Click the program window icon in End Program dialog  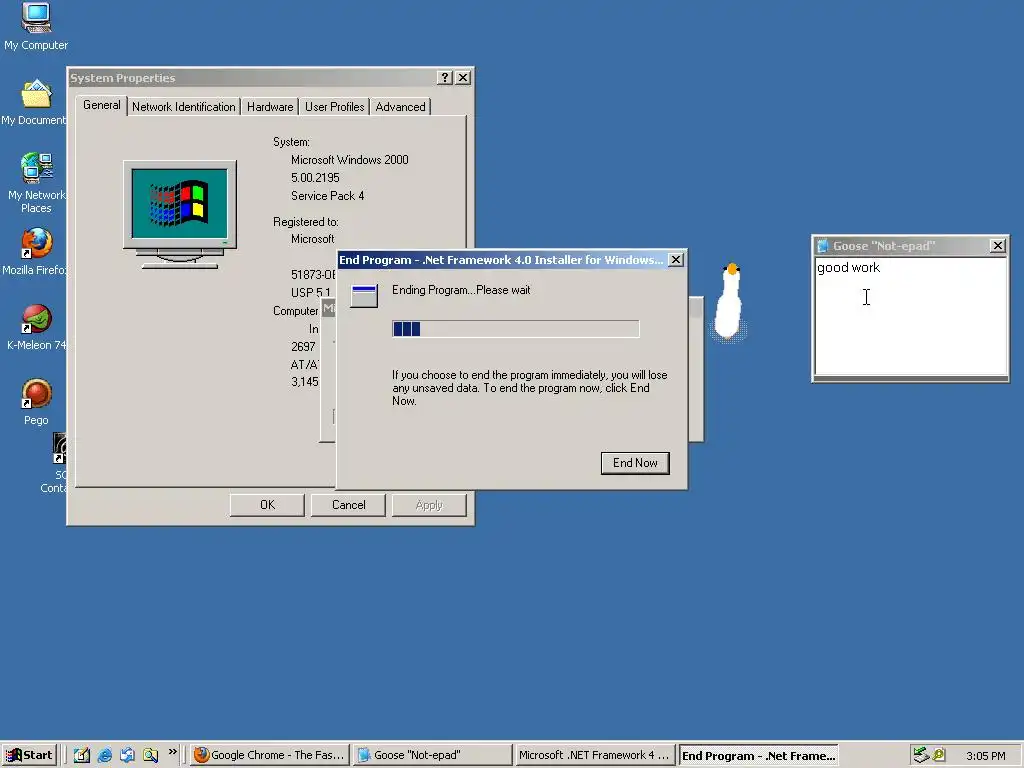click(364, 296)
